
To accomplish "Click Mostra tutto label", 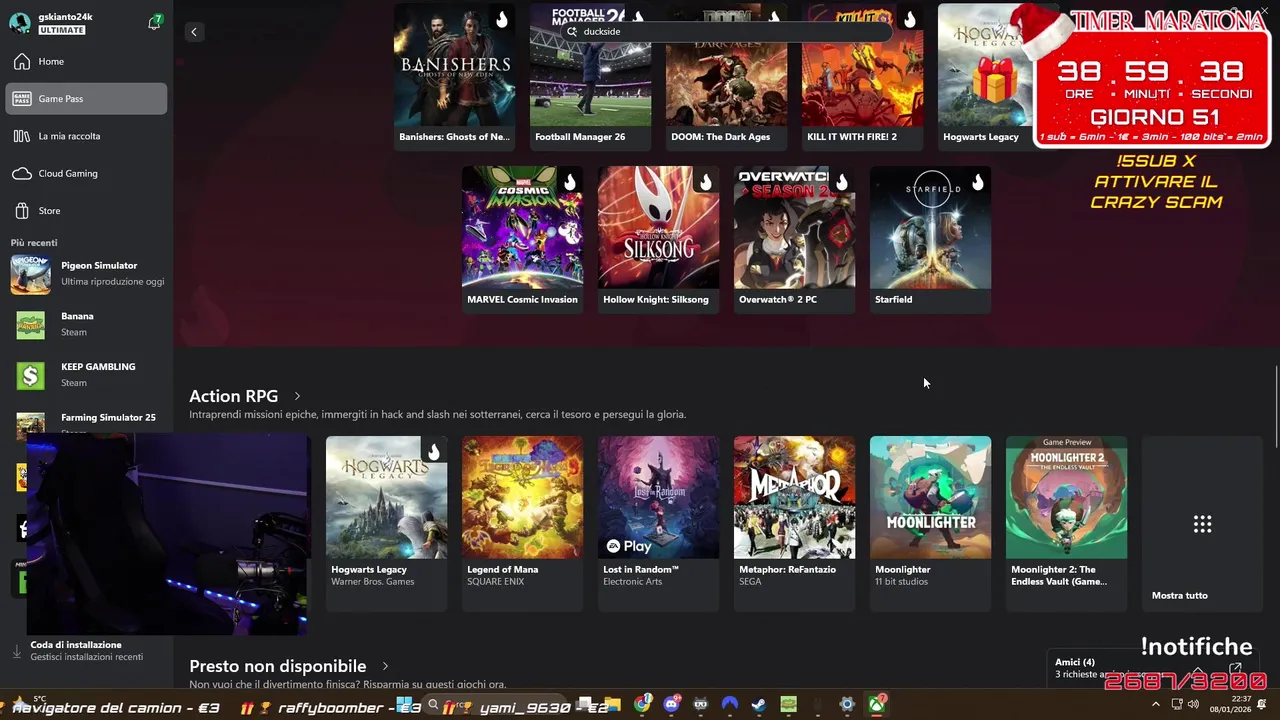I will click(1180, 595).
